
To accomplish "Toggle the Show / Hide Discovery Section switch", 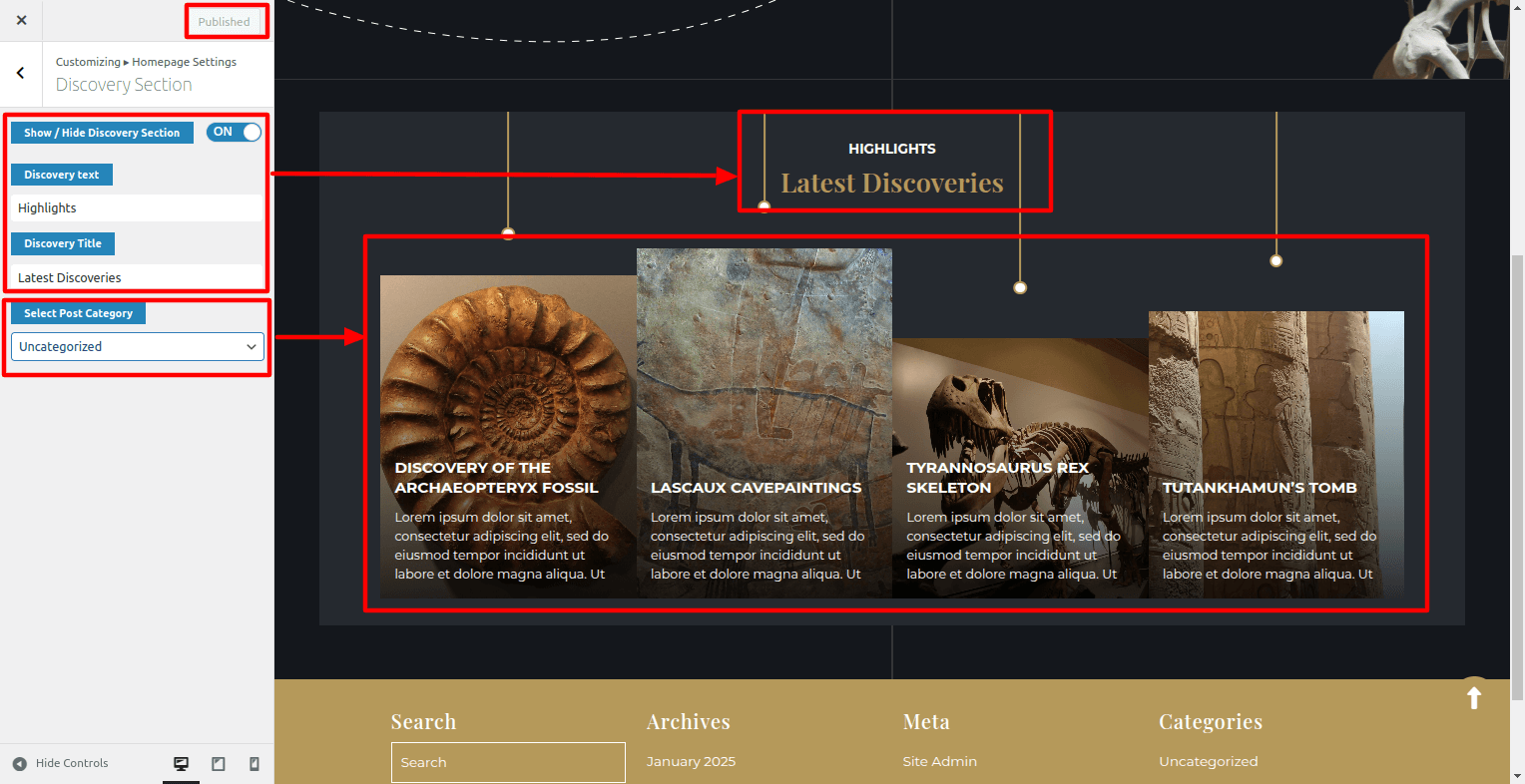I will (234, 132).
